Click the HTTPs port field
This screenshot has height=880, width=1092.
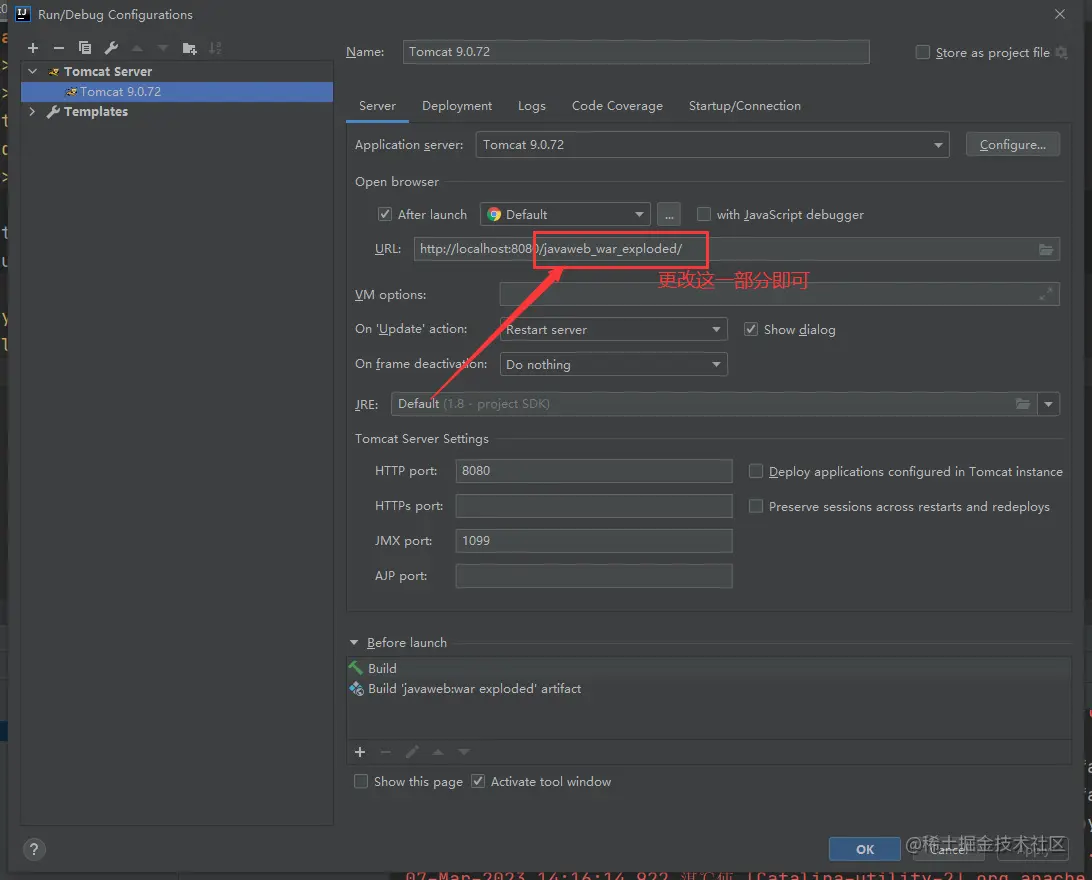[594, 506]
